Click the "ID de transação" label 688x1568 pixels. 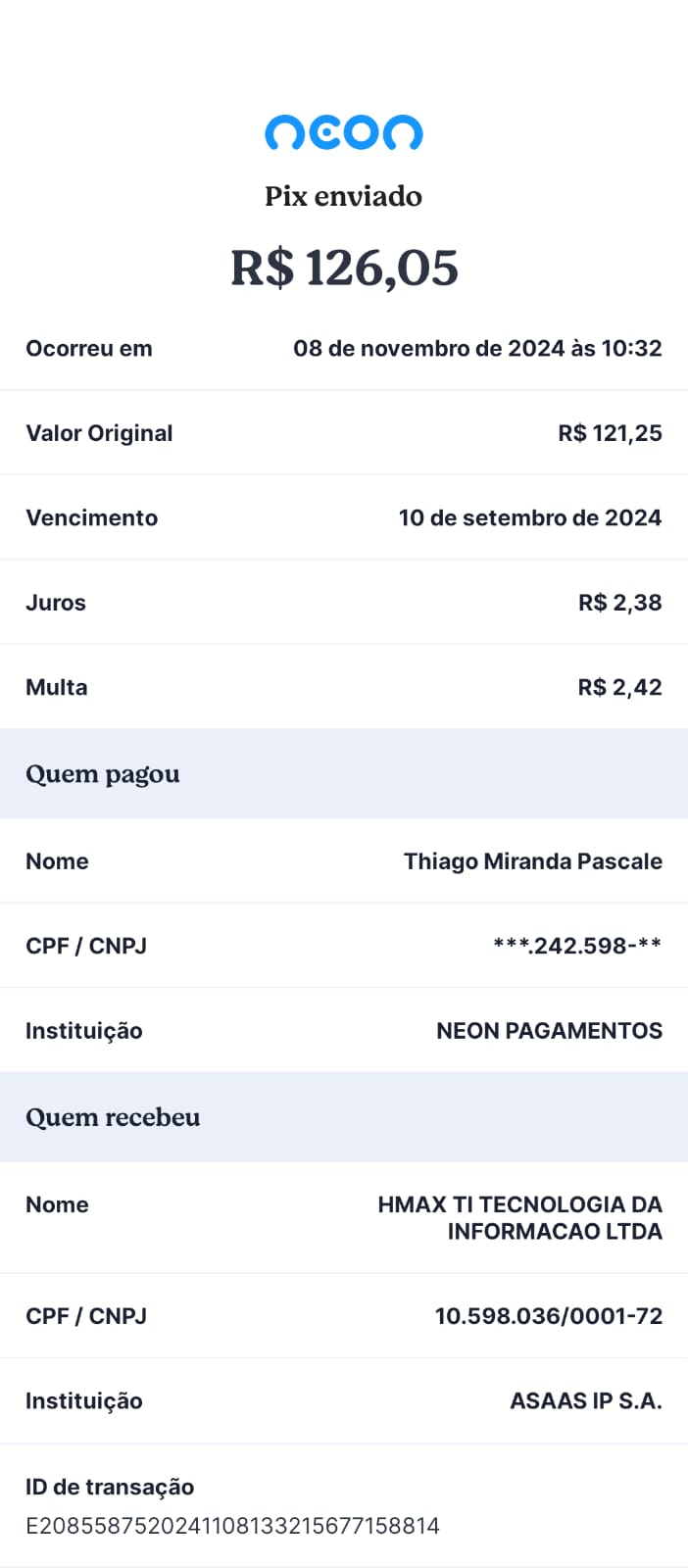(x=110, y=1487)
